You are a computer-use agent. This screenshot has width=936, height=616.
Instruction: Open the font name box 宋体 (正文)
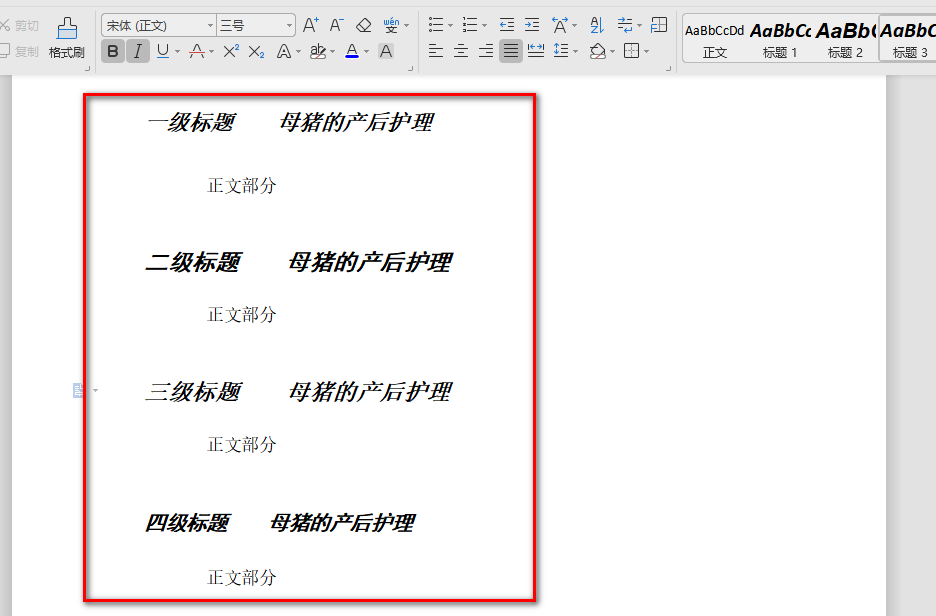(x=159, y=26)
